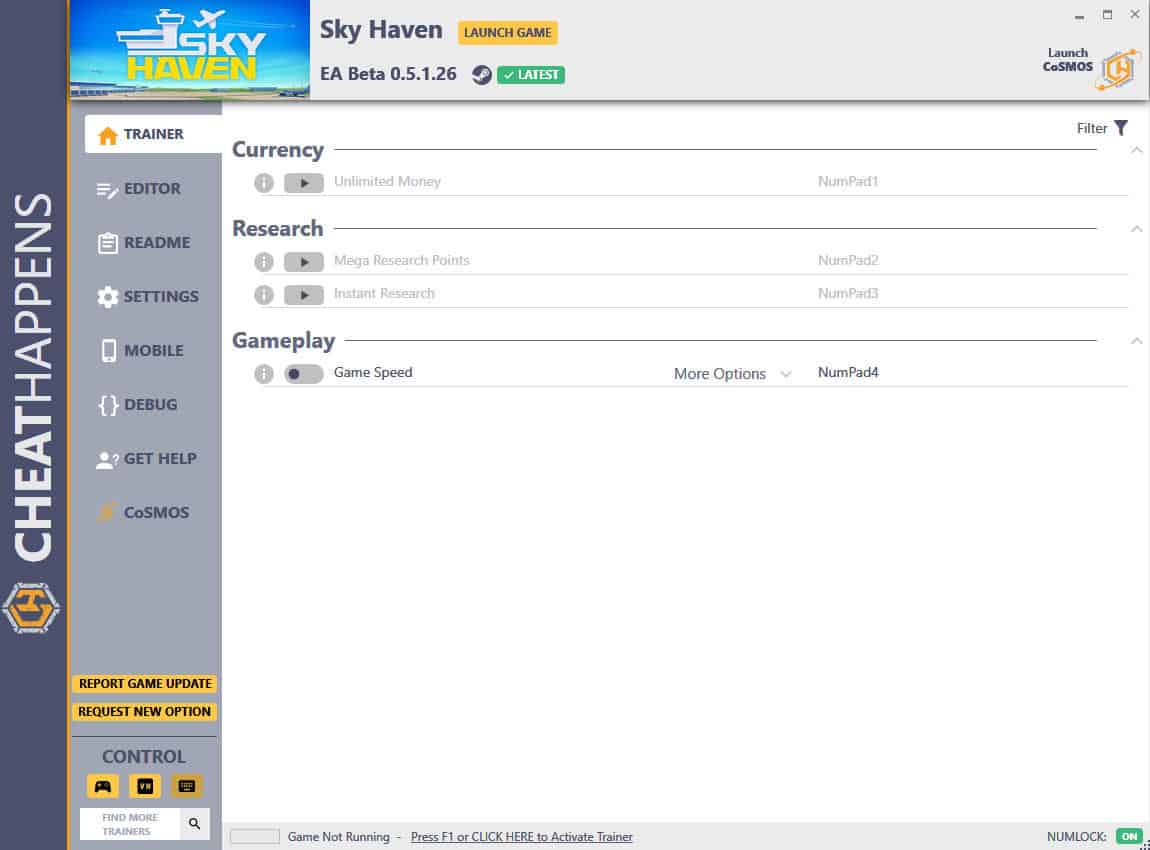Open the Get Help tab
Screen dimensions: 1150x850
pyautogui.click(x=147, y=459)
